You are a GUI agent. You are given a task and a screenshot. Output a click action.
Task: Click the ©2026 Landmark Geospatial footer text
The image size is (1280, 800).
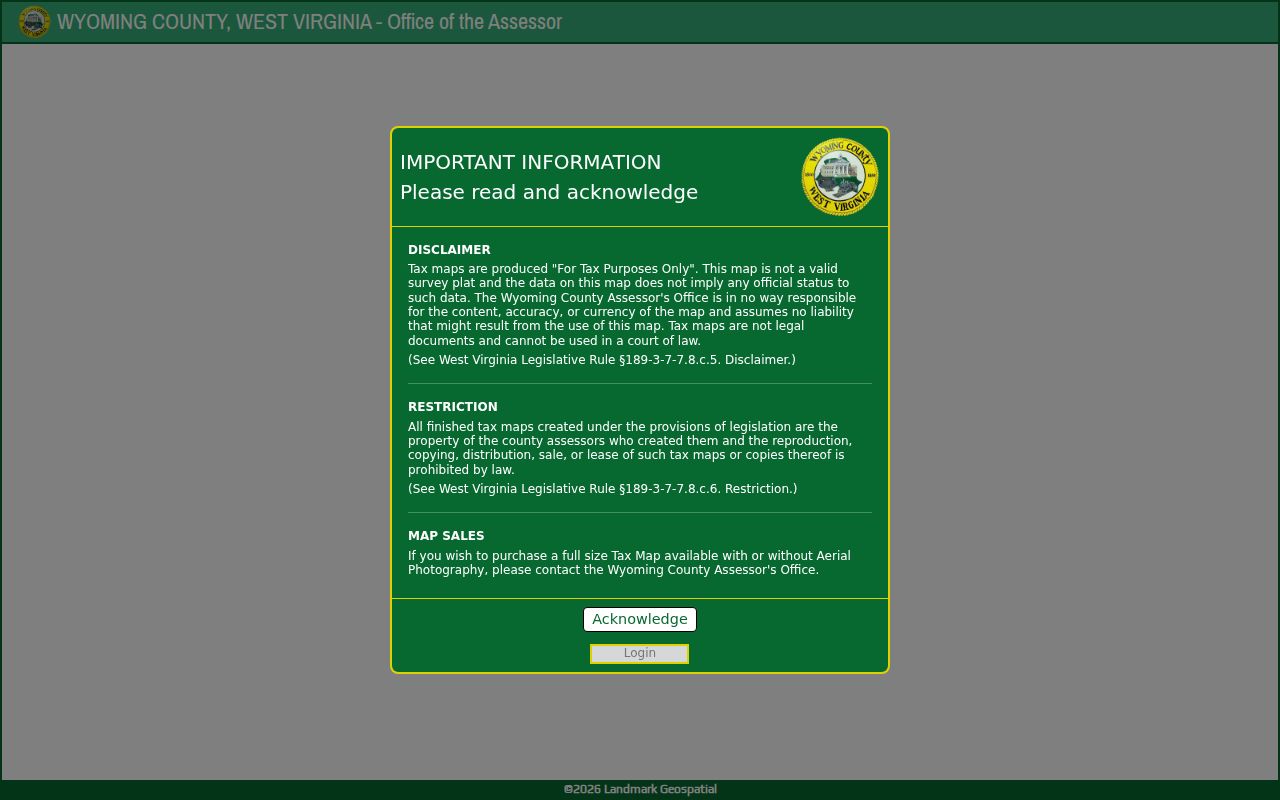[640, 789]
